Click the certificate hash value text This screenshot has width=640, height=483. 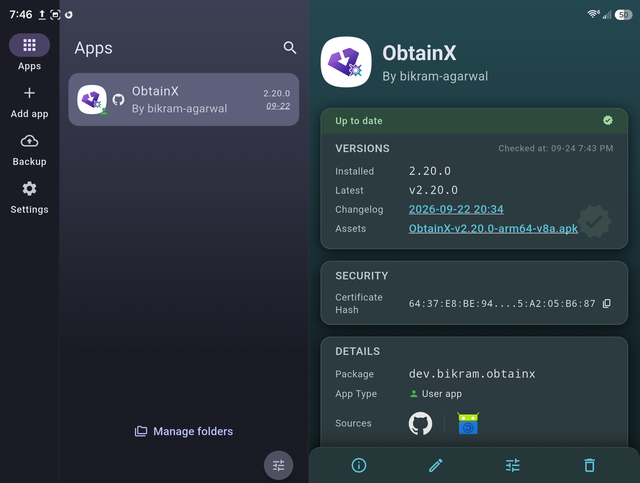click(x=502, y=304)
